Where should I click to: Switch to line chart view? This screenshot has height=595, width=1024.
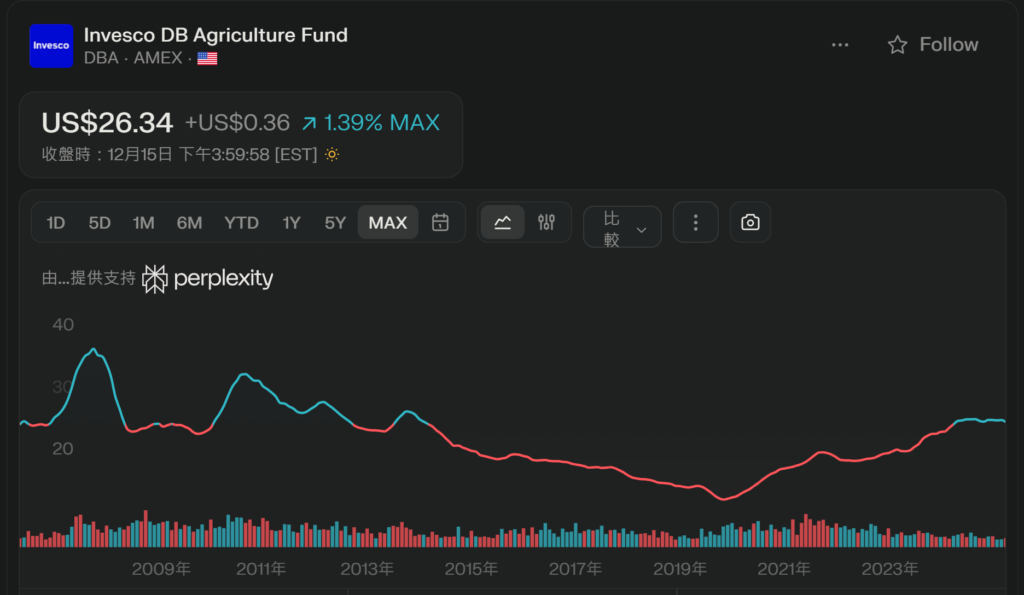tap(503, 223)
